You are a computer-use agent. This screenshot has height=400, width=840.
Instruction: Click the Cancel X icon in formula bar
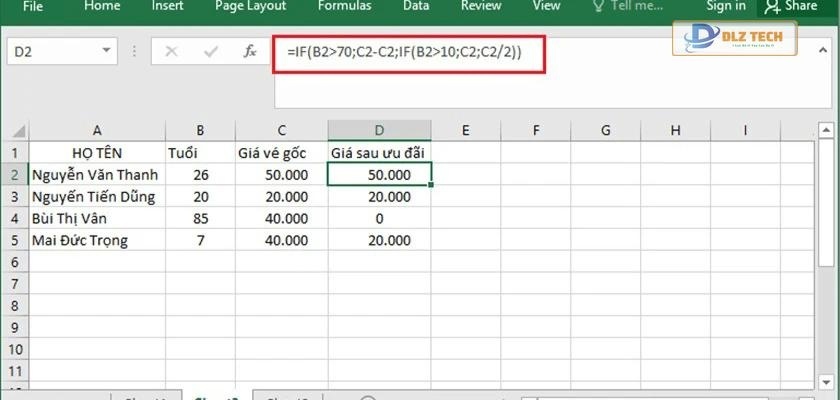(171, 51)
